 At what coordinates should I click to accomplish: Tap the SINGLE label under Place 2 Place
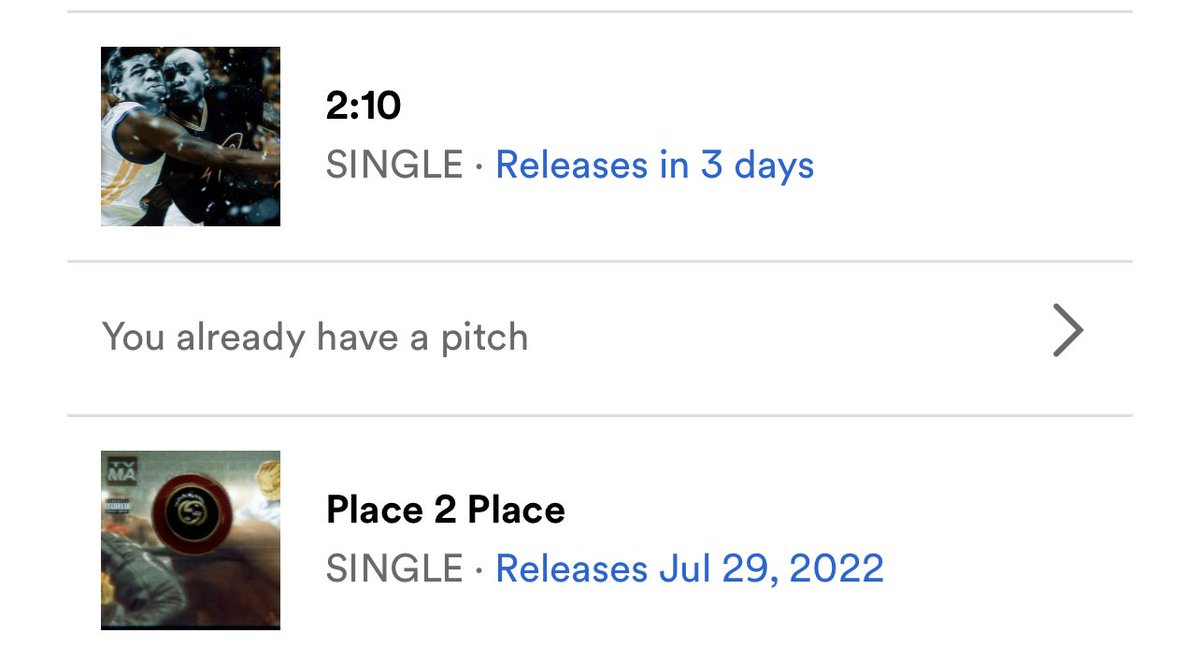[395, 569]
